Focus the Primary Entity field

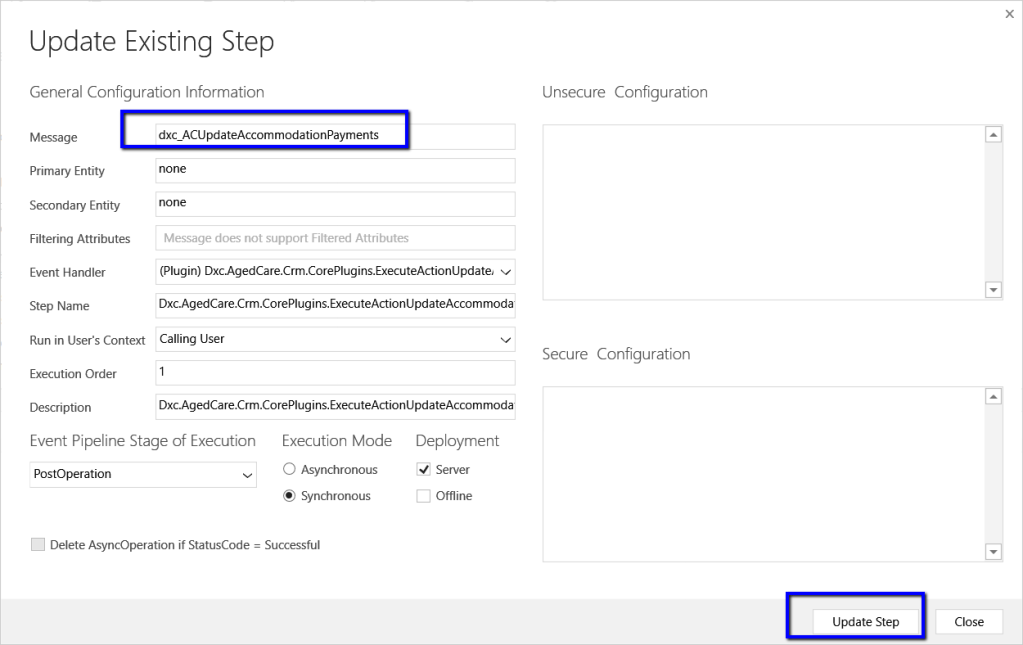[335, 170]
